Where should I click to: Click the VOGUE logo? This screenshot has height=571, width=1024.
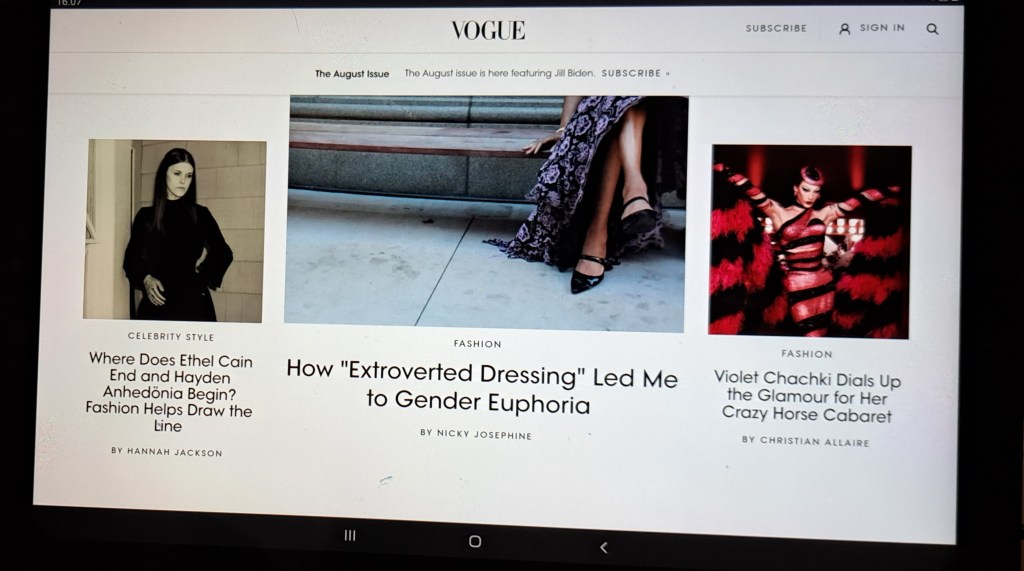point(488,30)
